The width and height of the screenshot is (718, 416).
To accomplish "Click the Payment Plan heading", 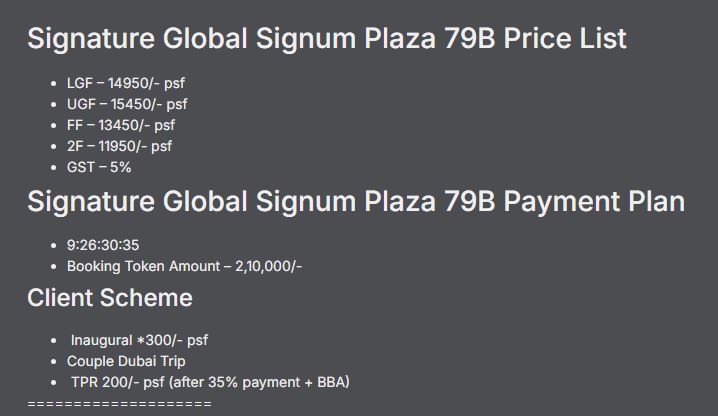I will (356, 202).
